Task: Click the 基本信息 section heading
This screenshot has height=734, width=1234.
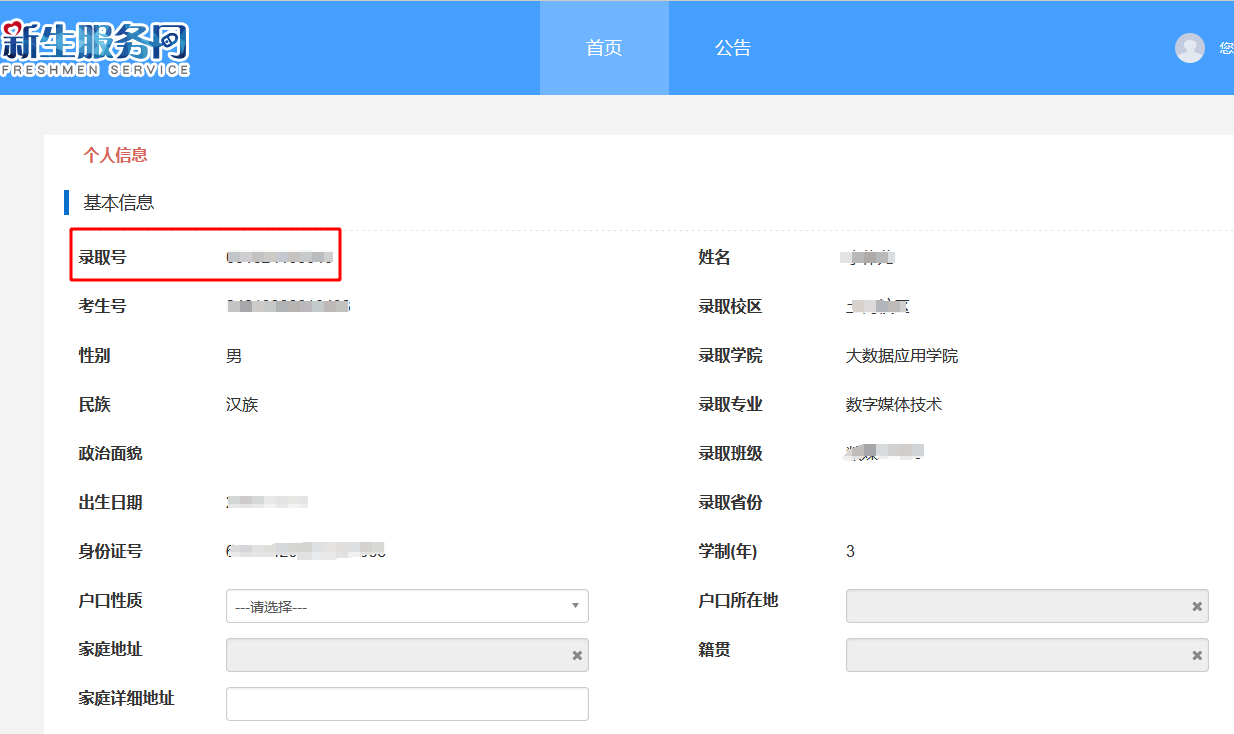Action: [118, 203]
